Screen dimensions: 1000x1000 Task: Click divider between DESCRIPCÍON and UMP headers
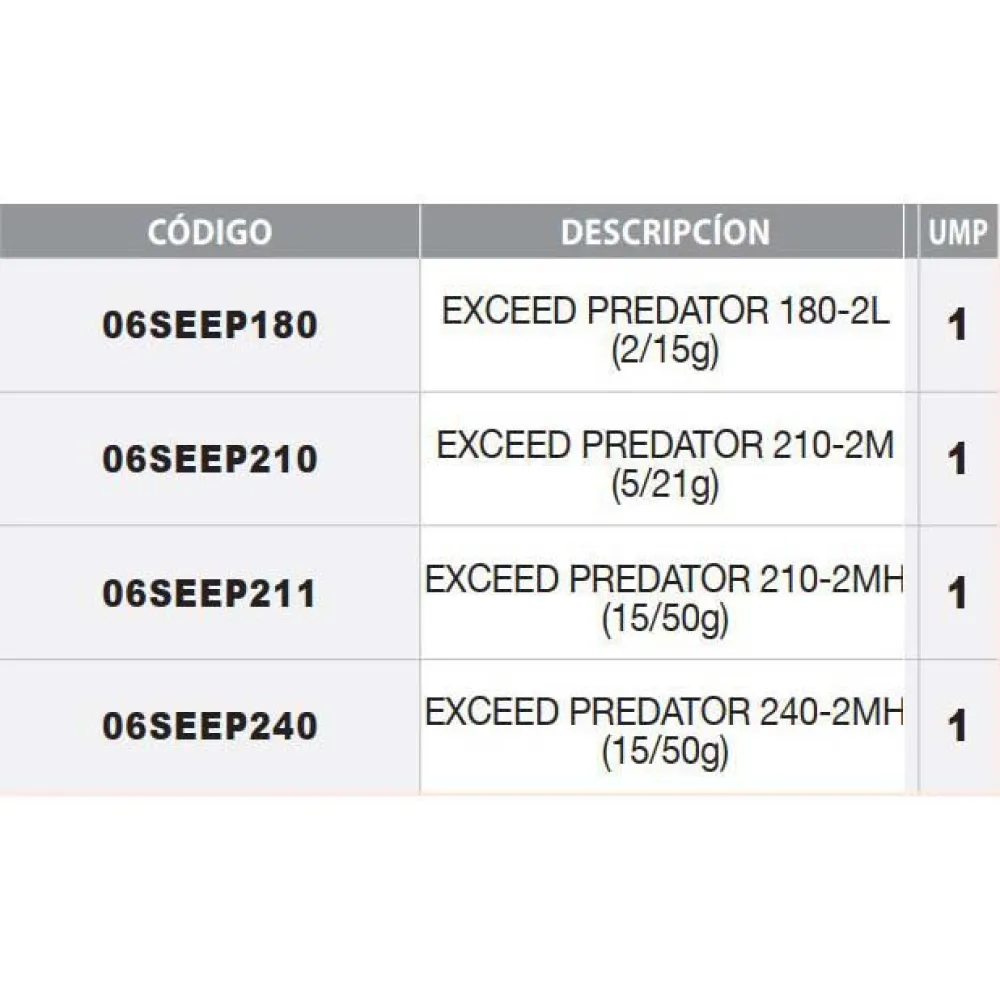(x=911, y=232)
